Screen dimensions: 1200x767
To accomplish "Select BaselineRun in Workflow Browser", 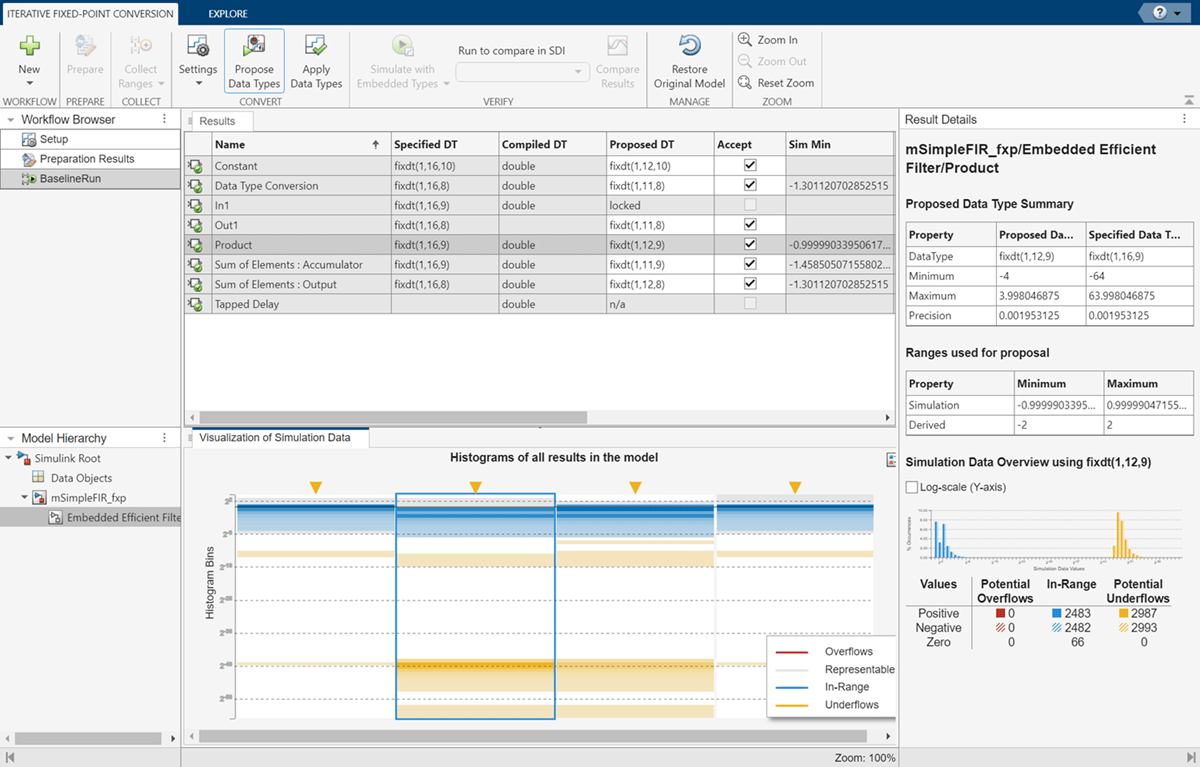I will (70, 179).
